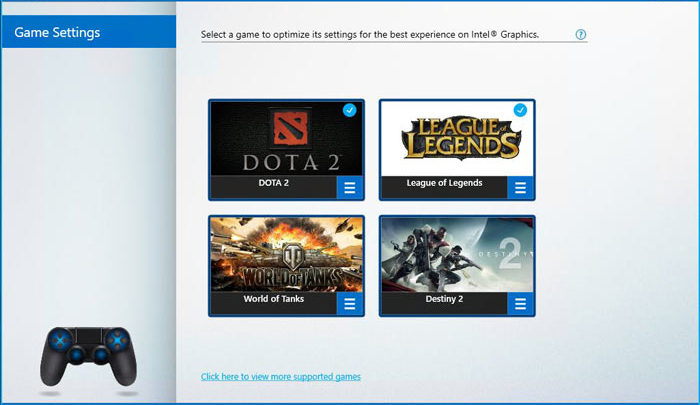Viewport: 700px width, 405px height.
Task: Click the empty sidebar area below Game Settings
Action: 89,179
